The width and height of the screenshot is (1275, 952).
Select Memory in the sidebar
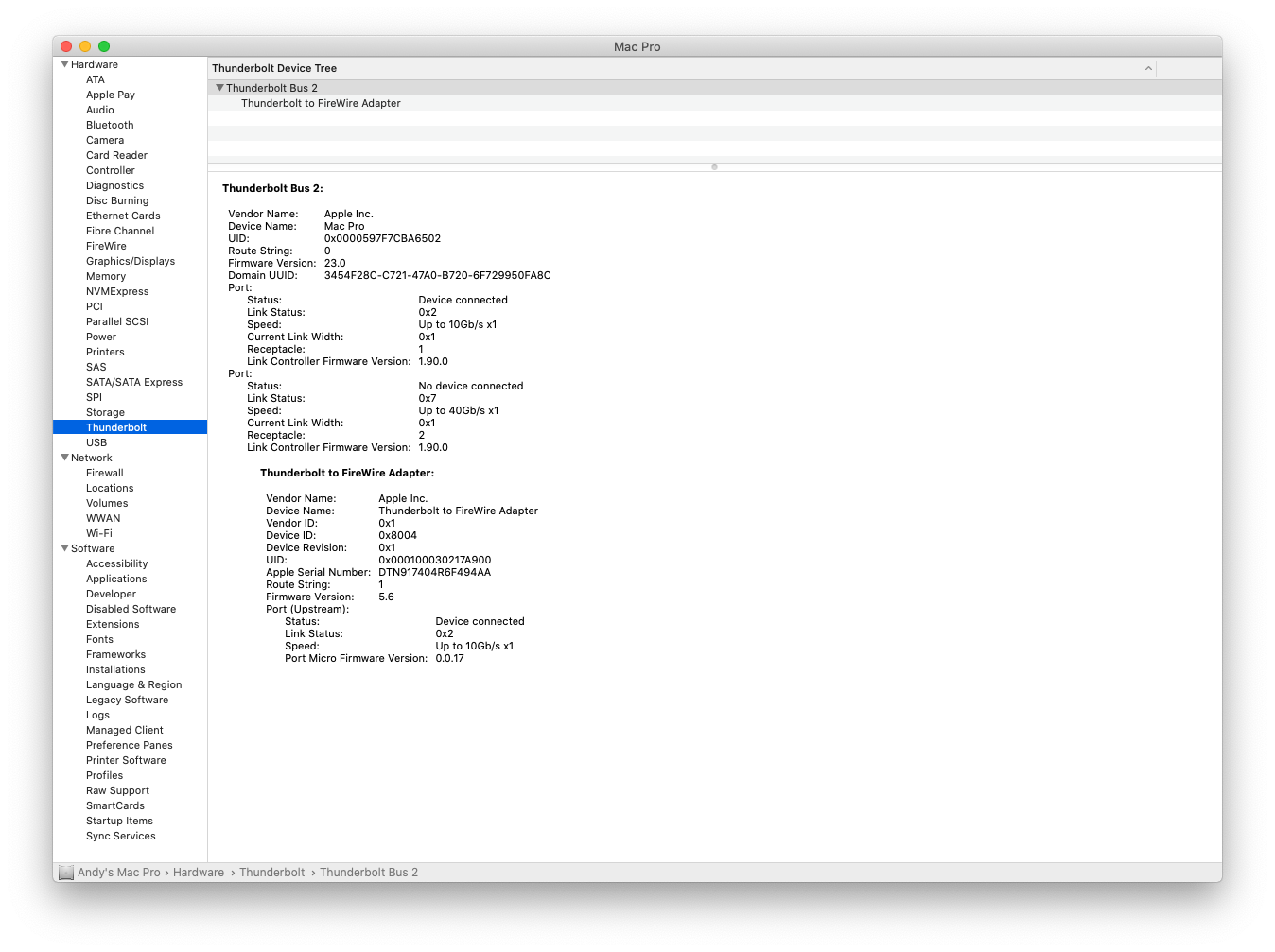tap(106, 276)
